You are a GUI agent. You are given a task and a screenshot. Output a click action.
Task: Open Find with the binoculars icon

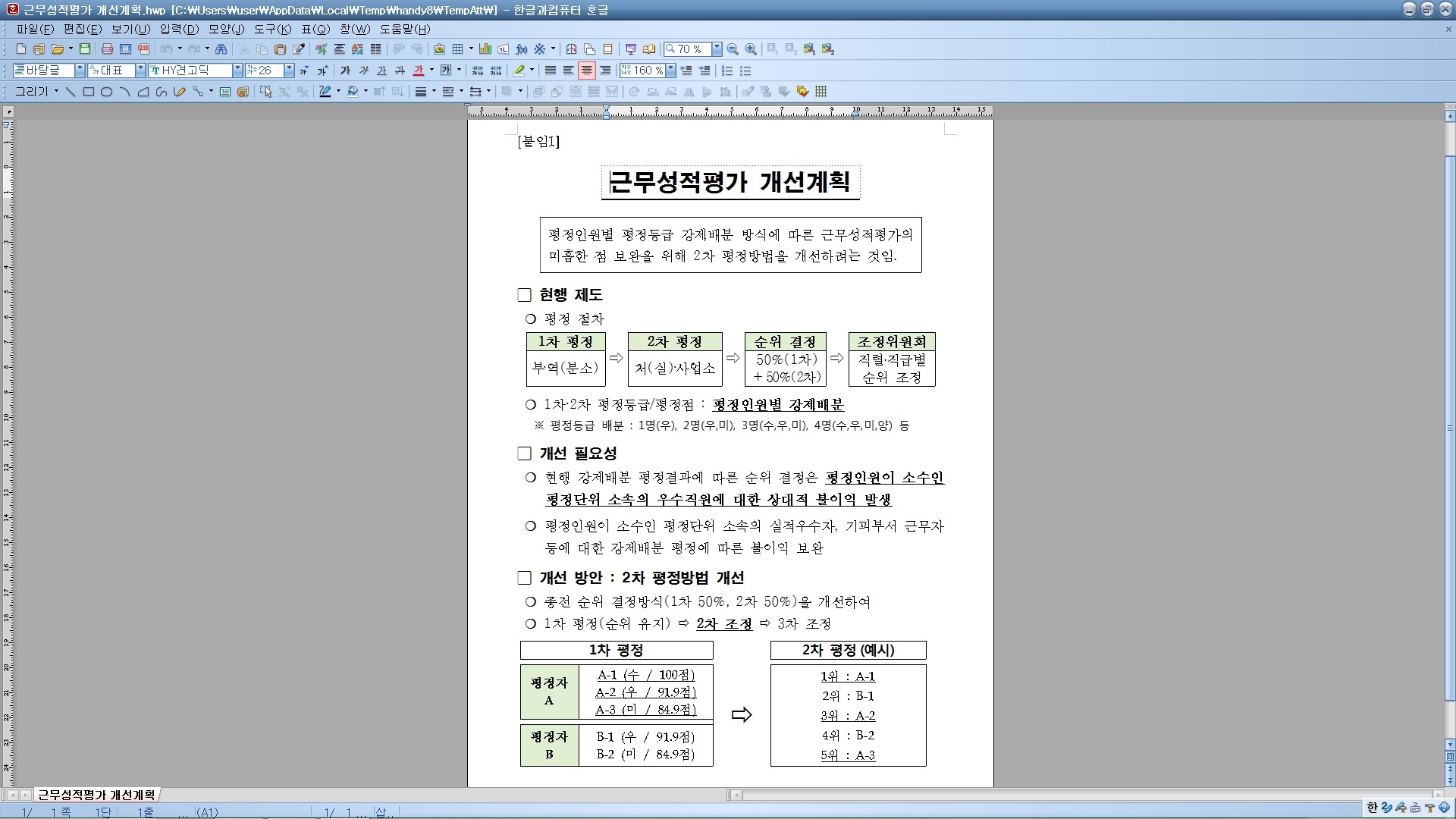click(221, 49)
